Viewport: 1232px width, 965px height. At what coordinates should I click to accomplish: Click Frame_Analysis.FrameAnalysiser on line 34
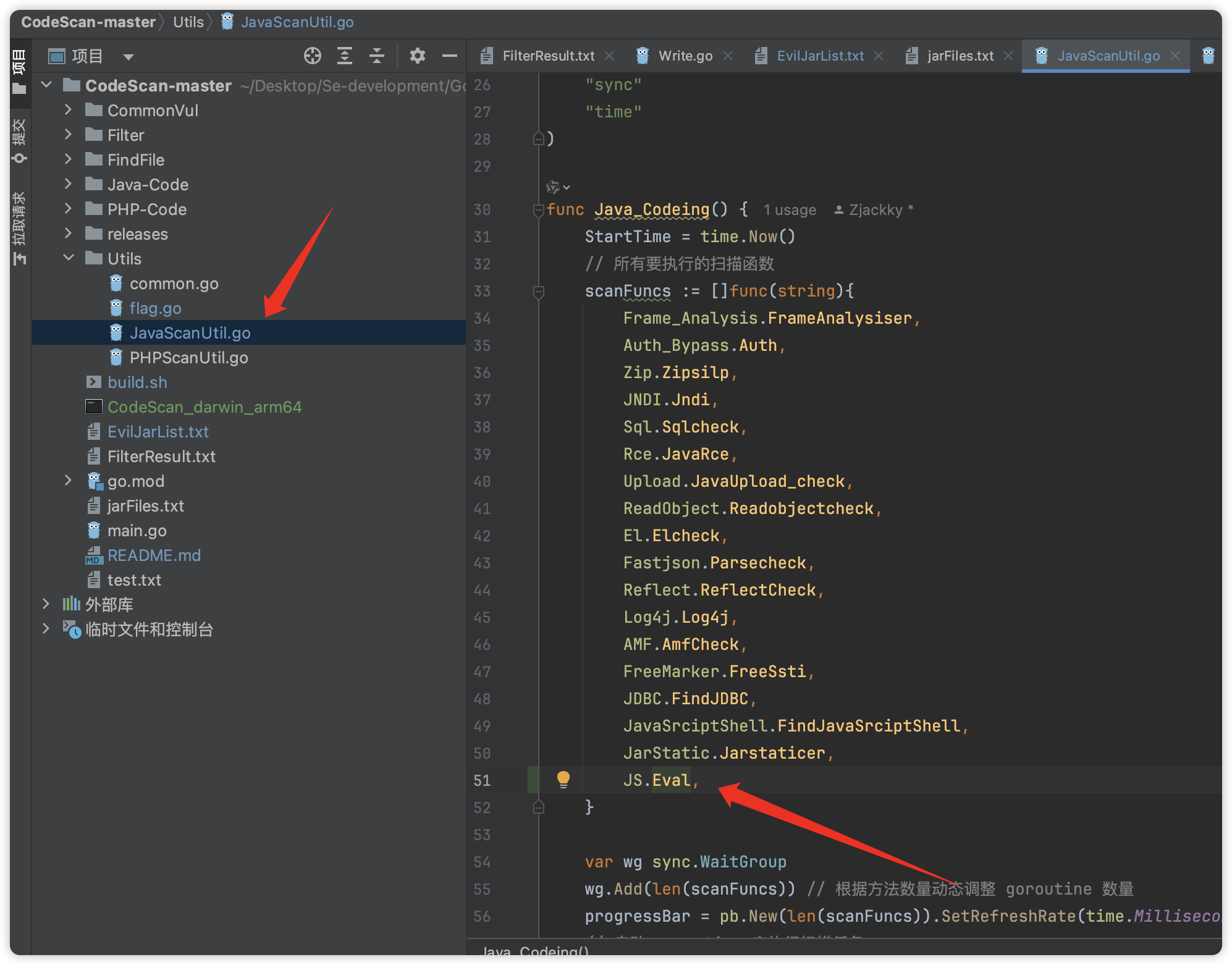pyautogui.click(x=767, y=318)
